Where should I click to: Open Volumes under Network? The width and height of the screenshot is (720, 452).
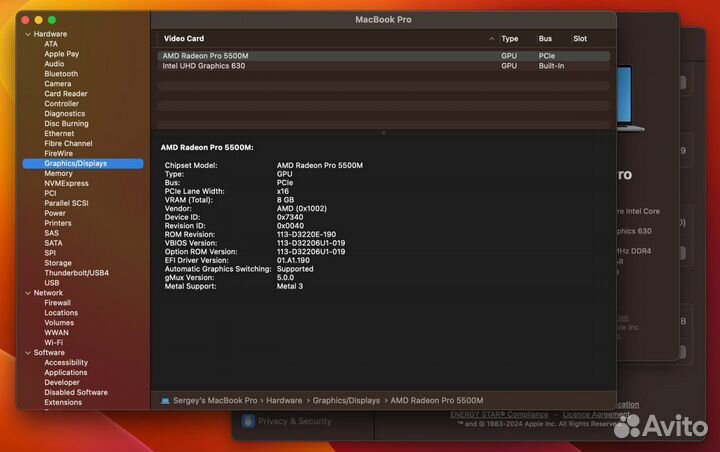(59, 323)
